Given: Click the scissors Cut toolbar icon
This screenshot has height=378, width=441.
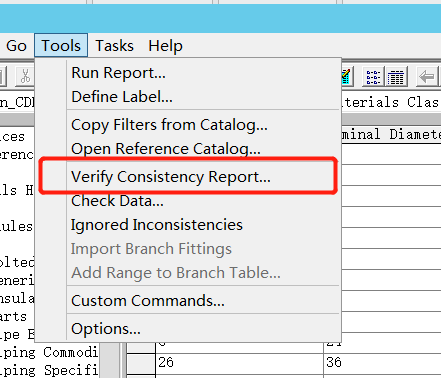Looking at the screenshot, I should [25, 76].
